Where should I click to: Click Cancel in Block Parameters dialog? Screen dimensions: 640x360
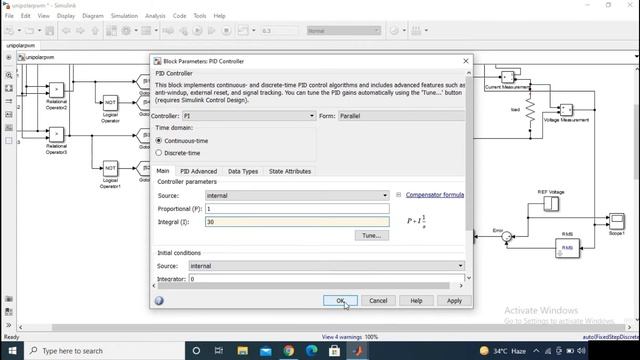click(378, 301)
